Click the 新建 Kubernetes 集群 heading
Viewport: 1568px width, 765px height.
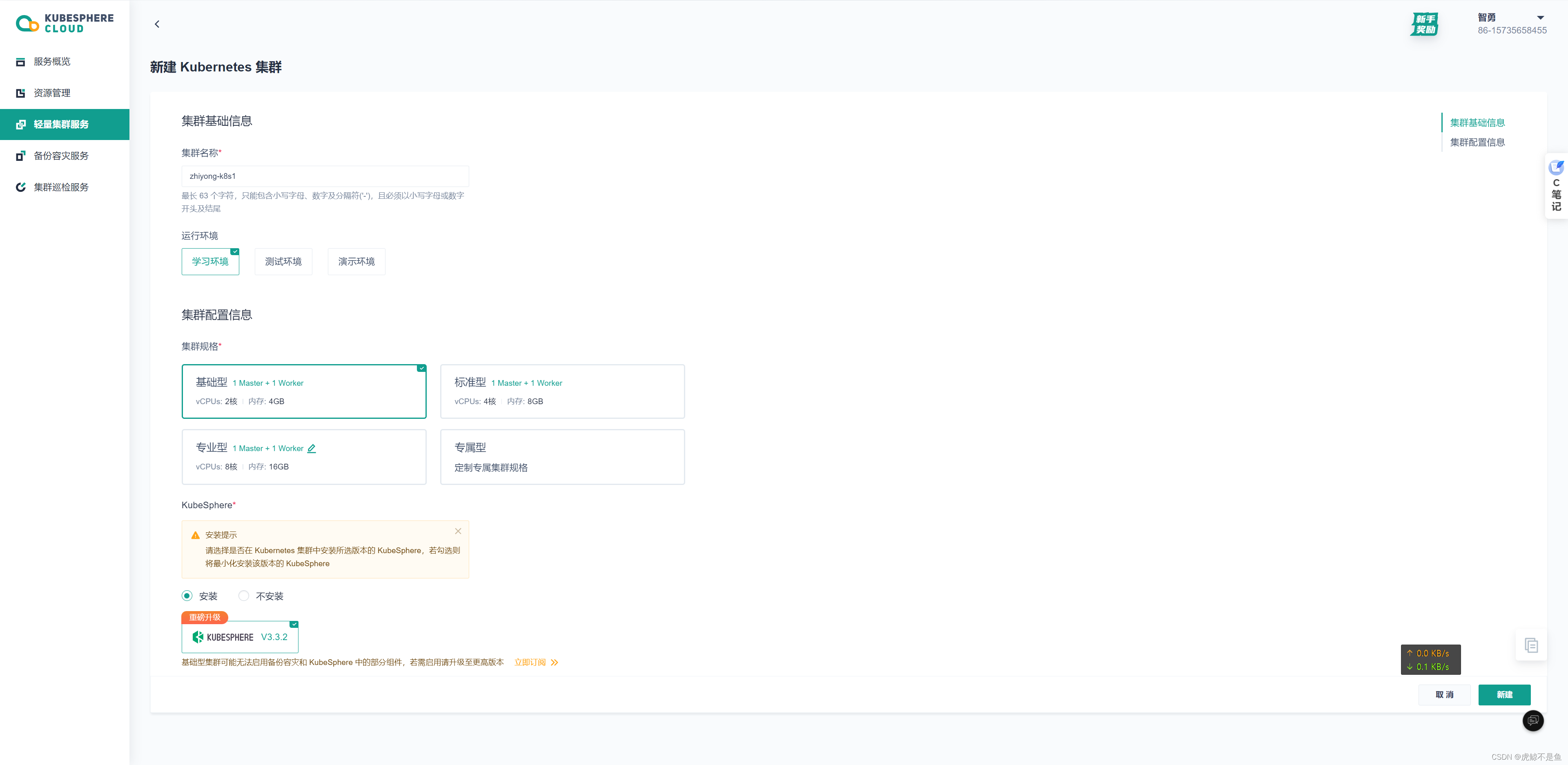point(216,67)
